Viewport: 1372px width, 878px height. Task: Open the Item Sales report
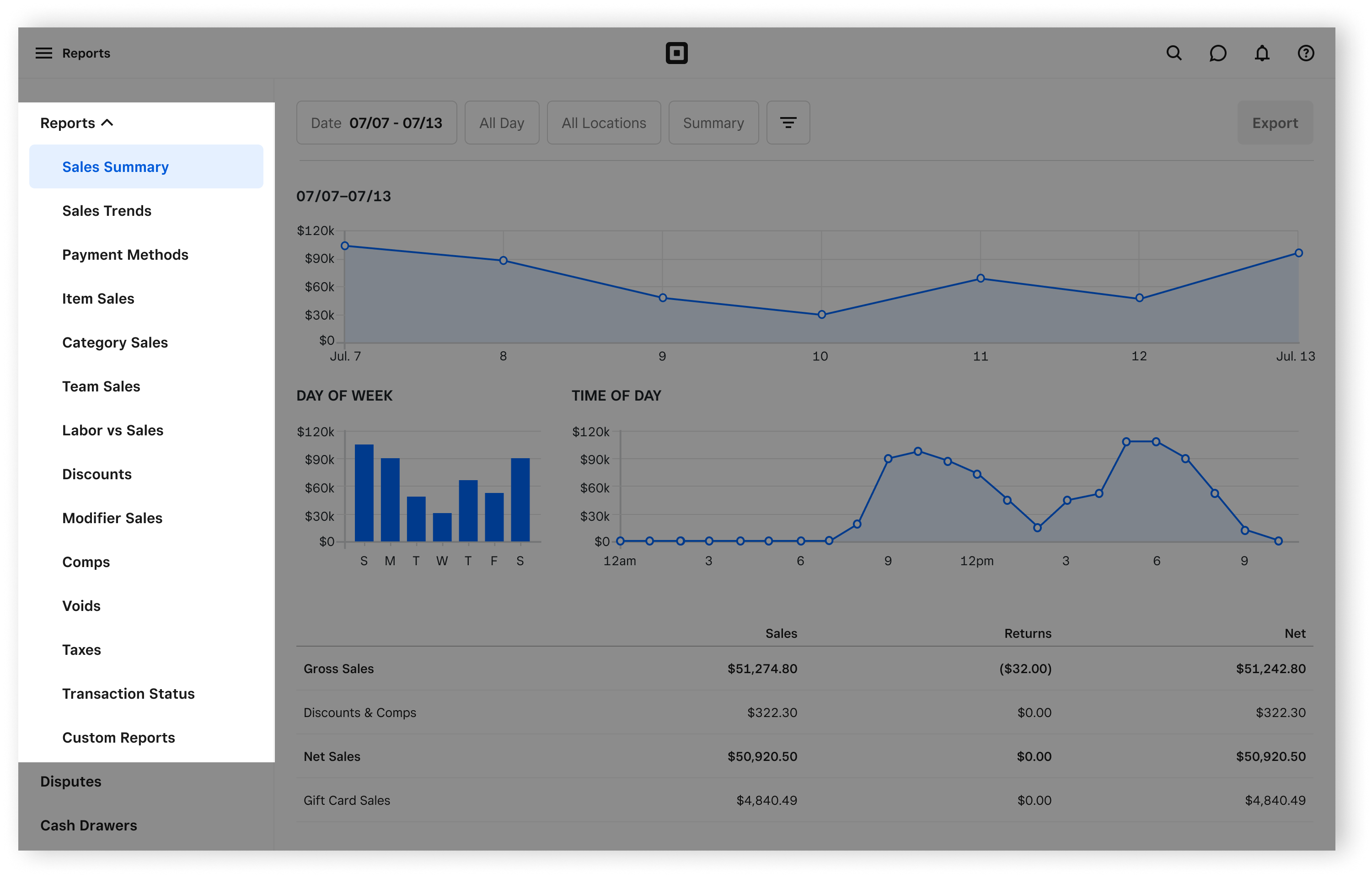coord(98,299)
